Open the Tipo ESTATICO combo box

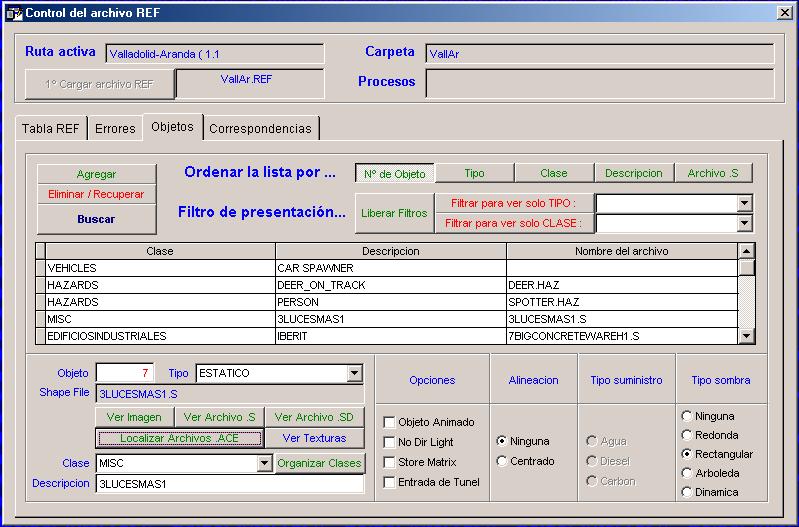pos(354,373)
